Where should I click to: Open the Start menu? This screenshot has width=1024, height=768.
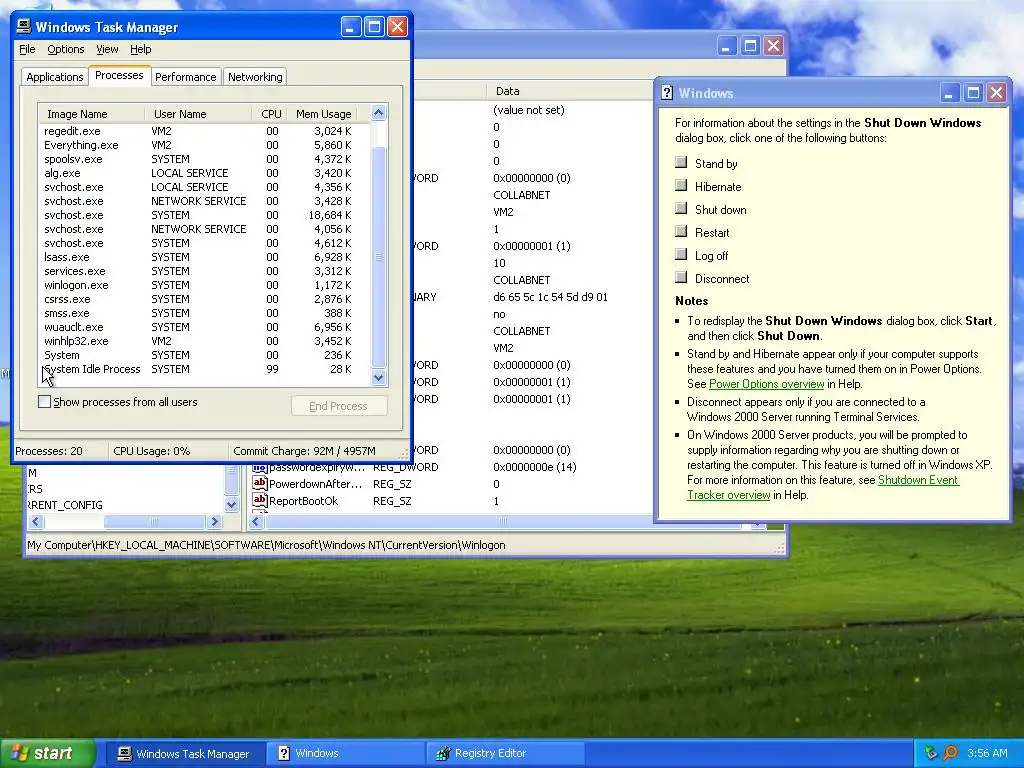46,753
